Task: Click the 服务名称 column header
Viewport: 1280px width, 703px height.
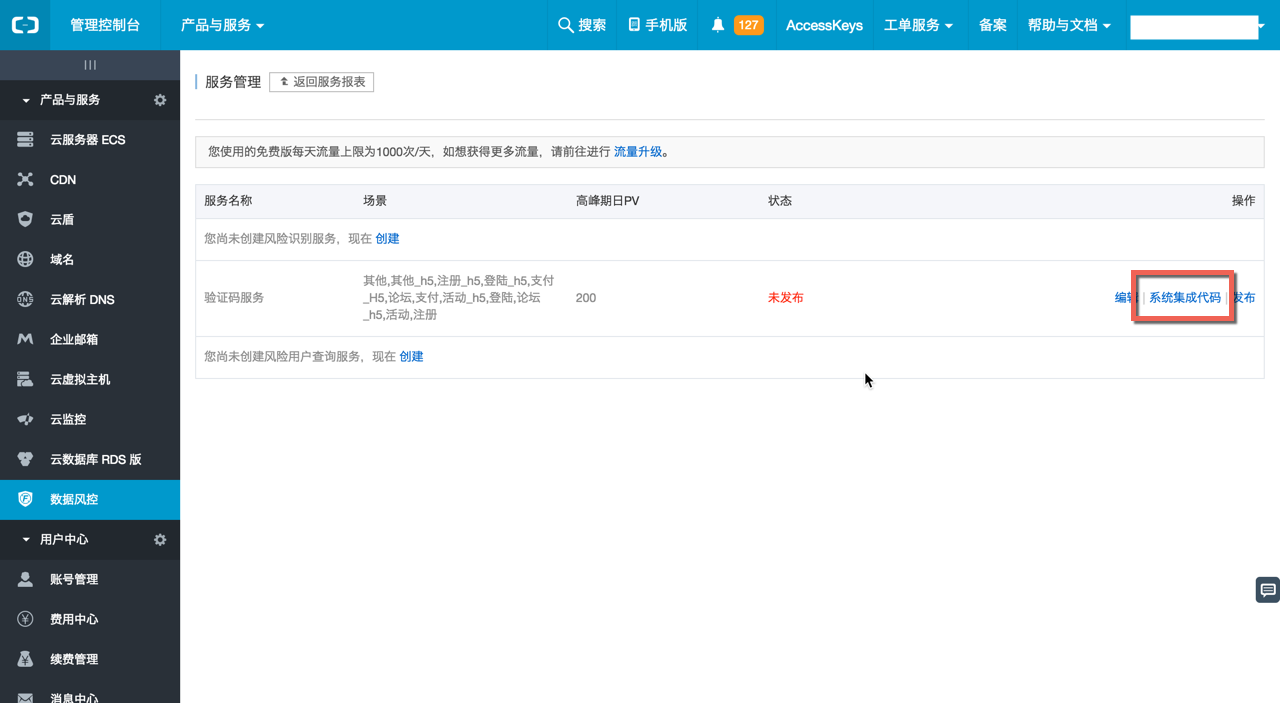Action: [x=228, y=201]
